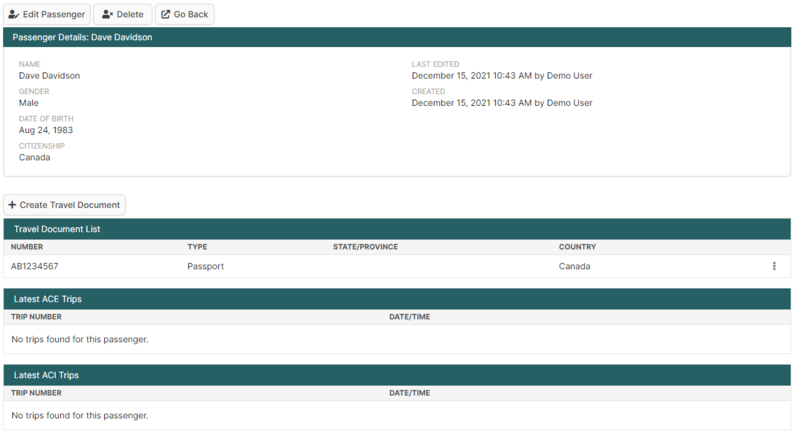Click the Passenger Details panel header
Image resolution: width=800 pixels, height=437 pixels.
click(x=82, y=37)
